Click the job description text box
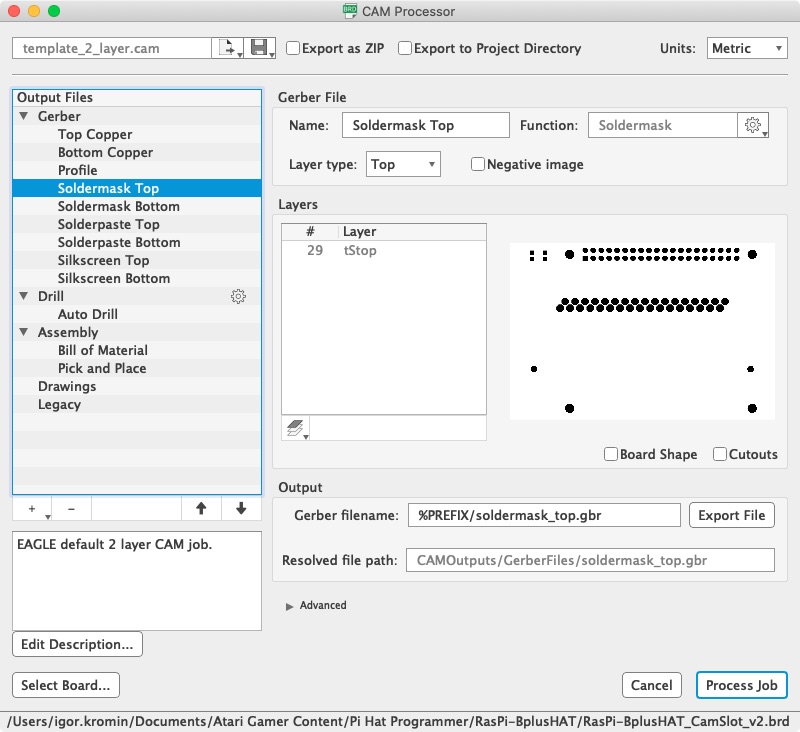Viewport: 800px width, 732px height. (x=137, y=580)
